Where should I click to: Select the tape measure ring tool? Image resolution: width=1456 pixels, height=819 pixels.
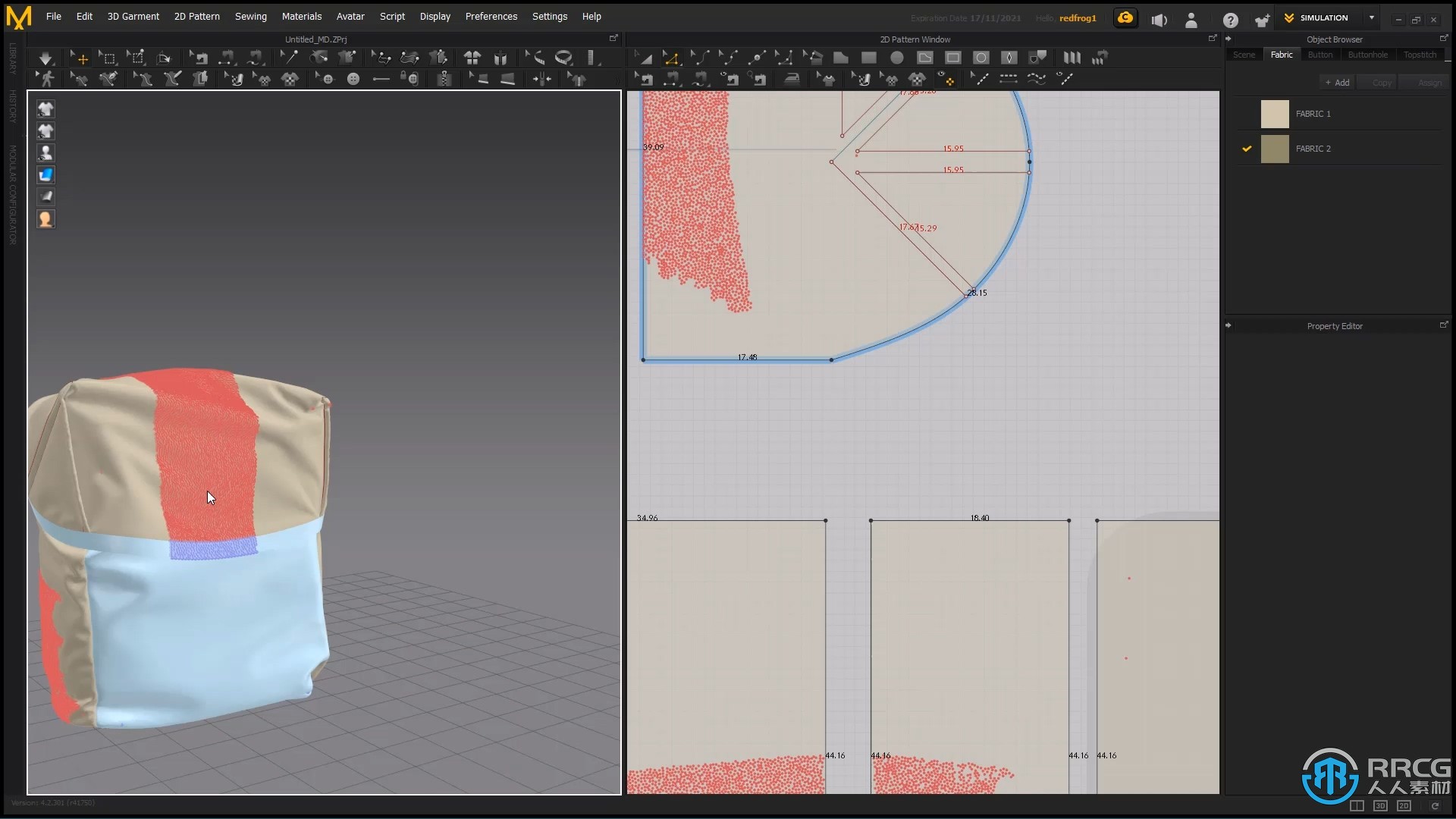tap(563, 58)
